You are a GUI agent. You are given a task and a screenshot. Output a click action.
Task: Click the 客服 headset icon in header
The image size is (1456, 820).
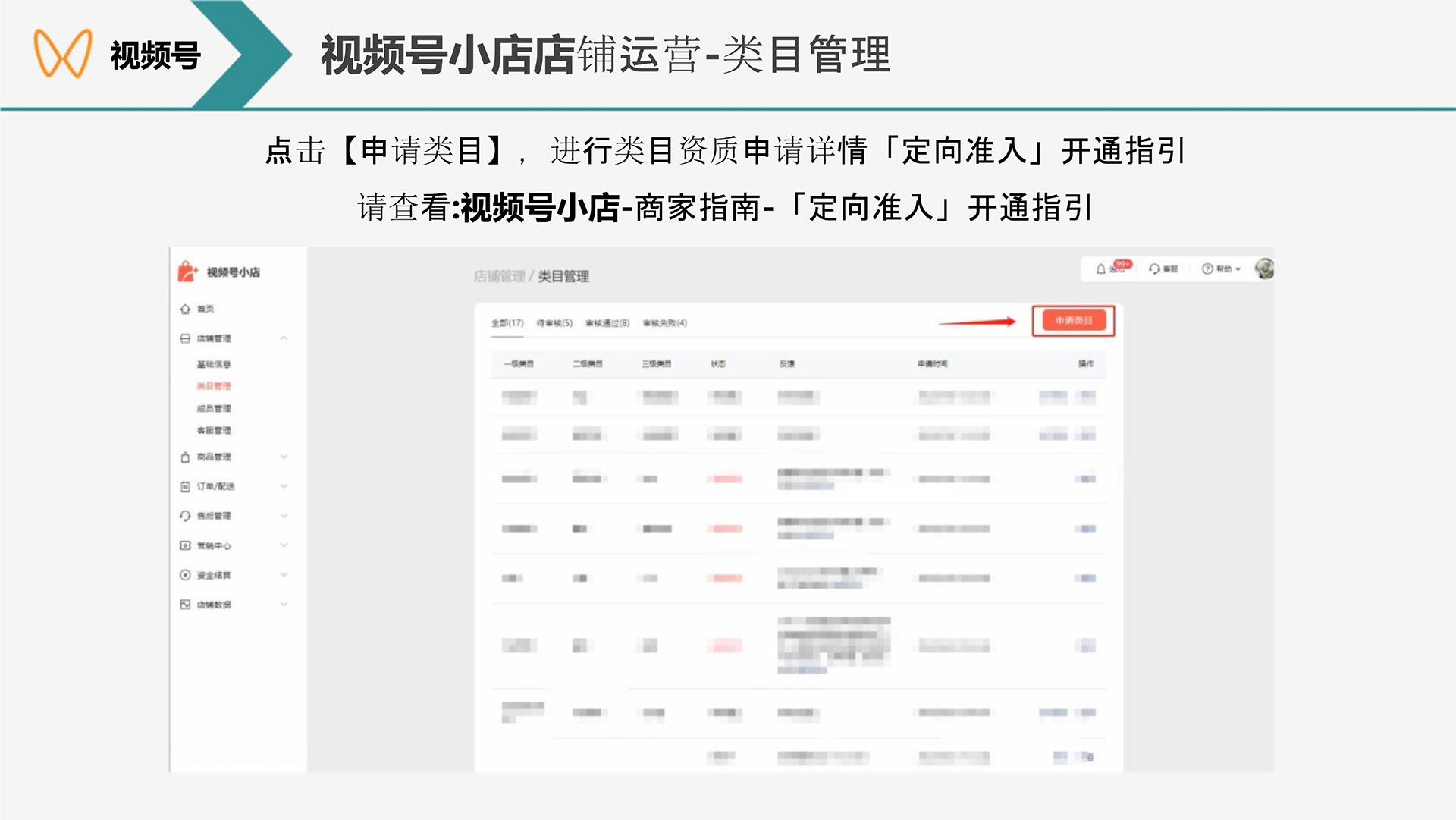[1154, 269]
